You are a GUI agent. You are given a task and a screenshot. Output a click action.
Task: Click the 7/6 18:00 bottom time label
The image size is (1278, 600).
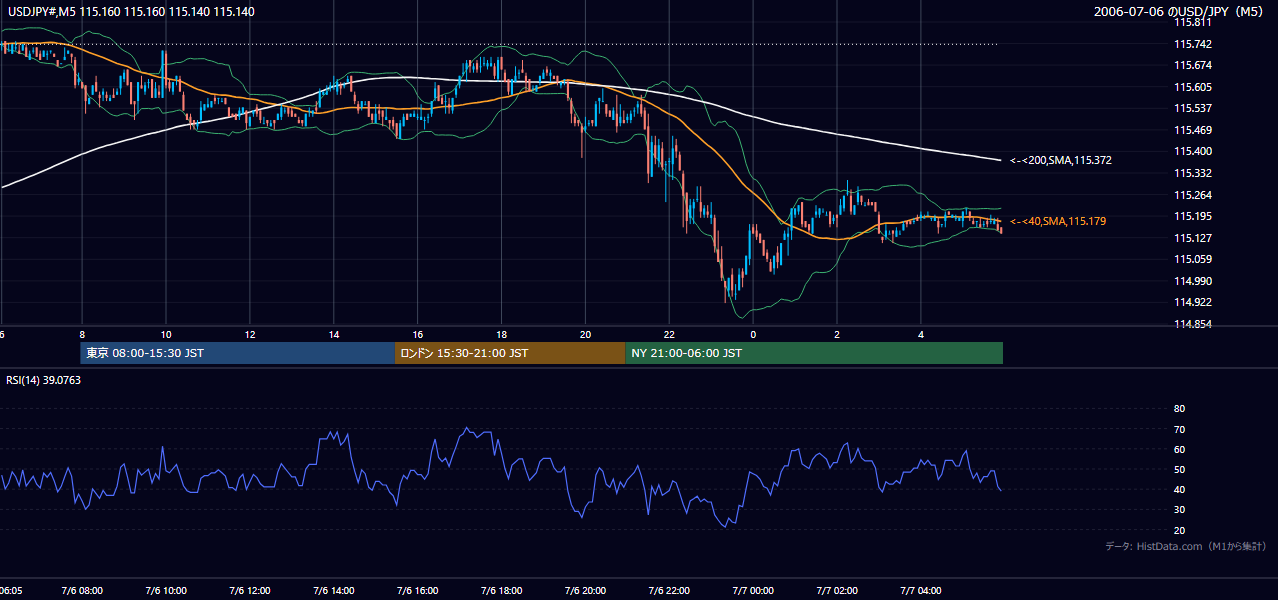pyautogui.click(x=502, y=591)
